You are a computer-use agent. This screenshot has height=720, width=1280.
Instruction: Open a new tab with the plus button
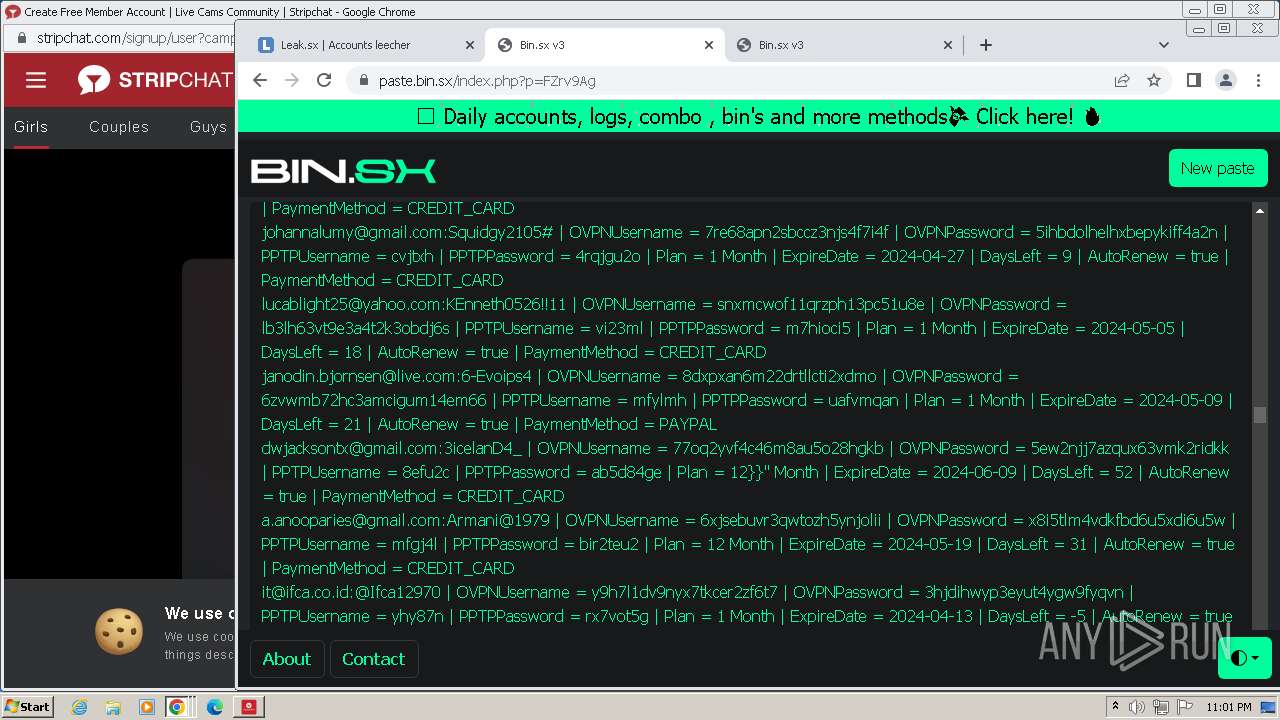(x=986, y=44)
